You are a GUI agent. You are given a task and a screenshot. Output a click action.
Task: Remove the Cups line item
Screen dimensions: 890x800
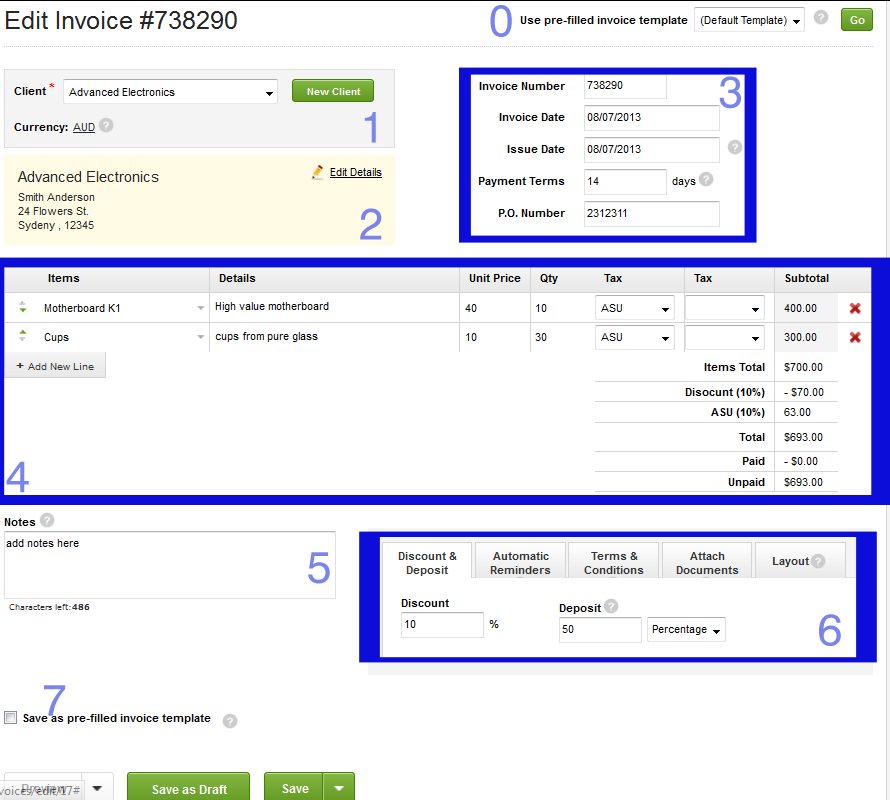tap(855, 338)
